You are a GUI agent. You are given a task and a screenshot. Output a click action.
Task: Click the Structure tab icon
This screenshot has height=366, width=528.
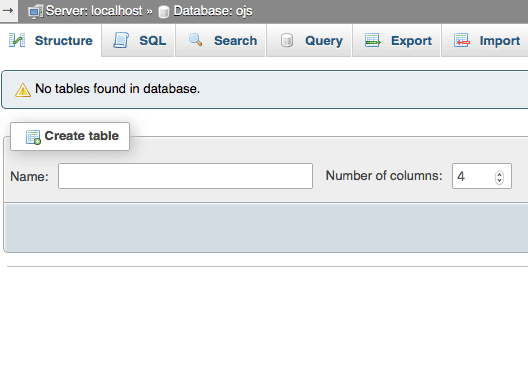tap(17, 40)
